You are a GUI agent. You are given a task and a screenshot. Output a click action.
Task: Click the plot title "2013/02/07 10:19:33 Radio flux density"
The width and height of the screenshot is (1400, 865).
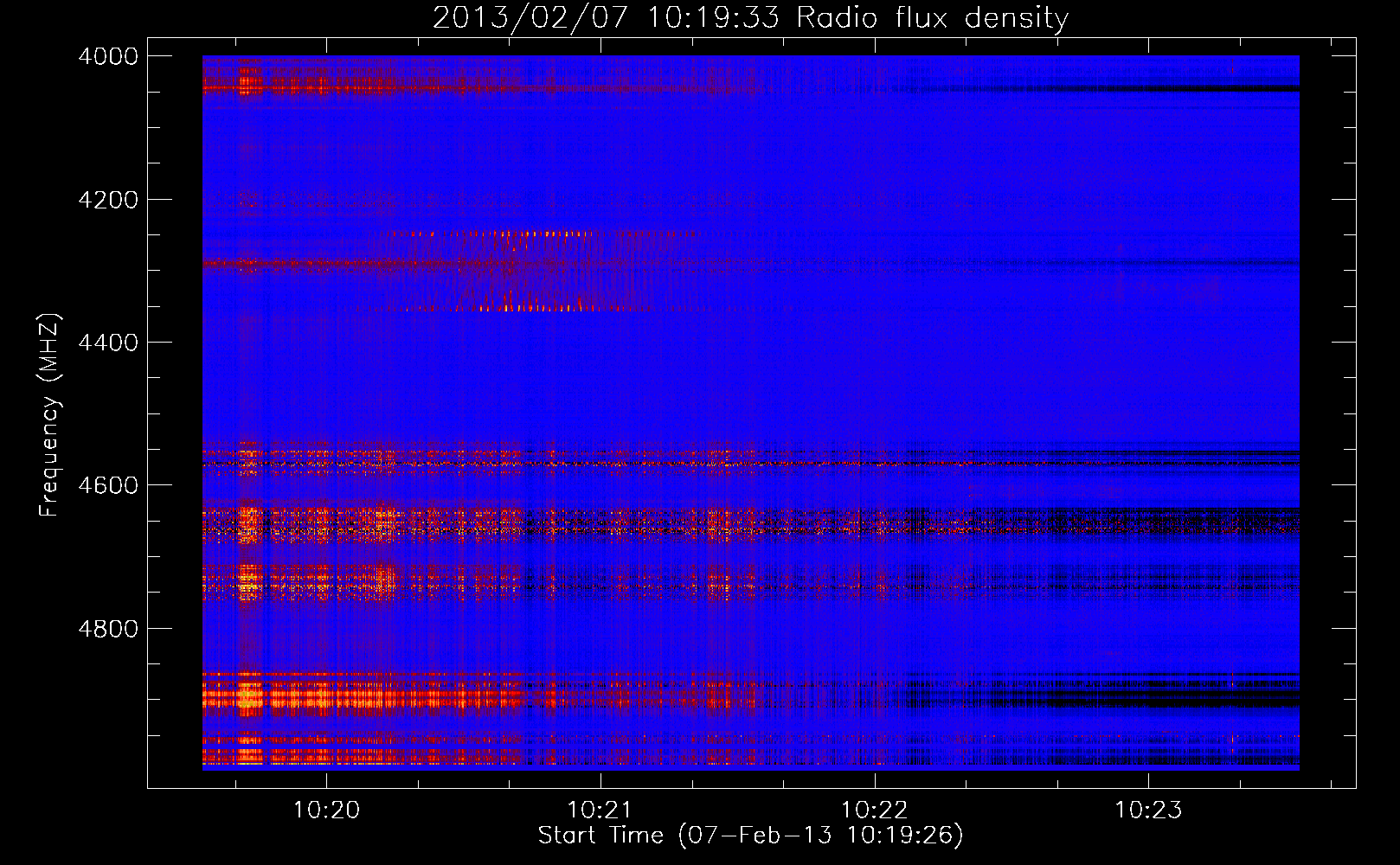[750, 18]
